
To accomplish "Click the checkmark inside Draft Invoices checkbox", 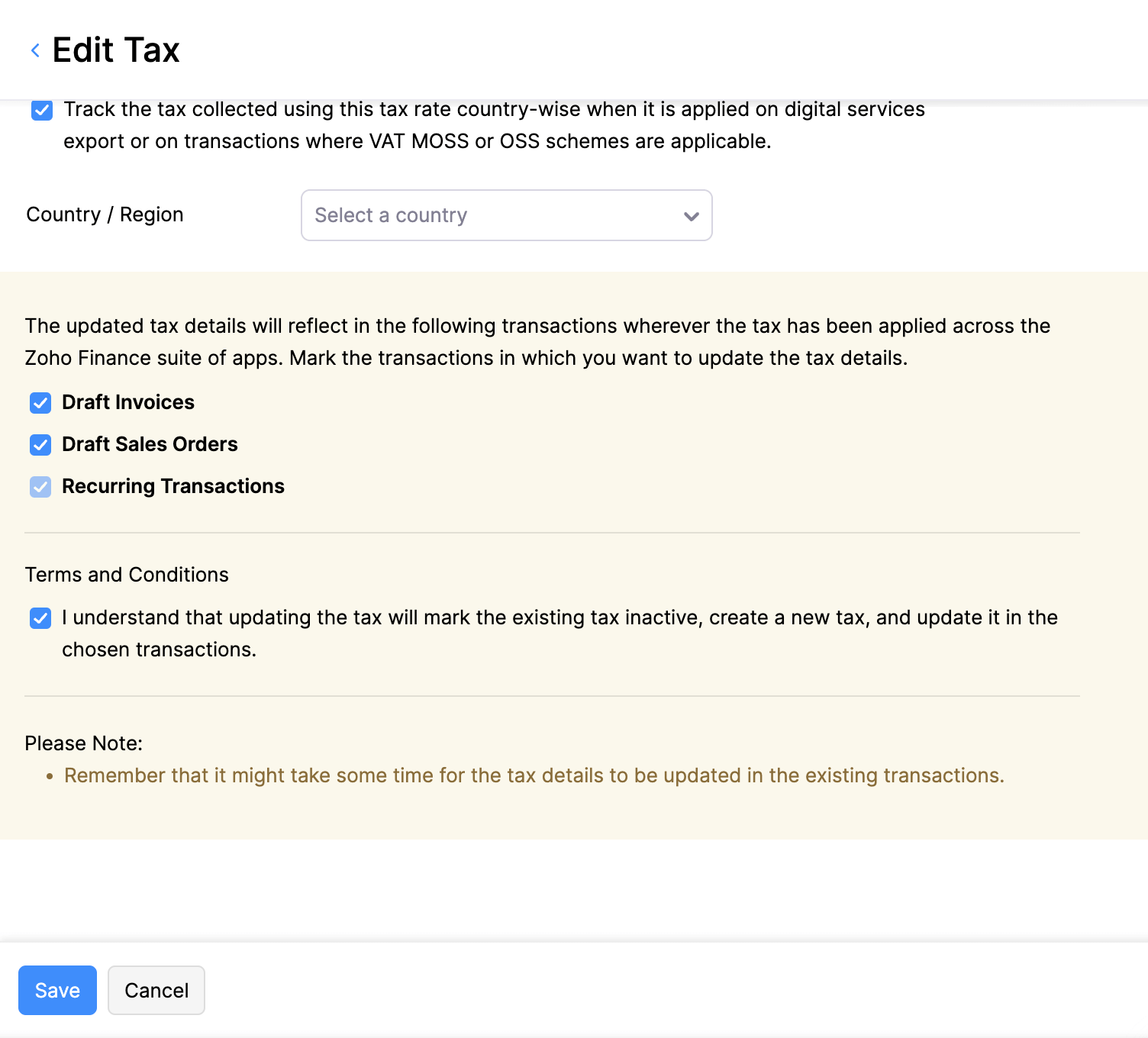I will [40, 402].
